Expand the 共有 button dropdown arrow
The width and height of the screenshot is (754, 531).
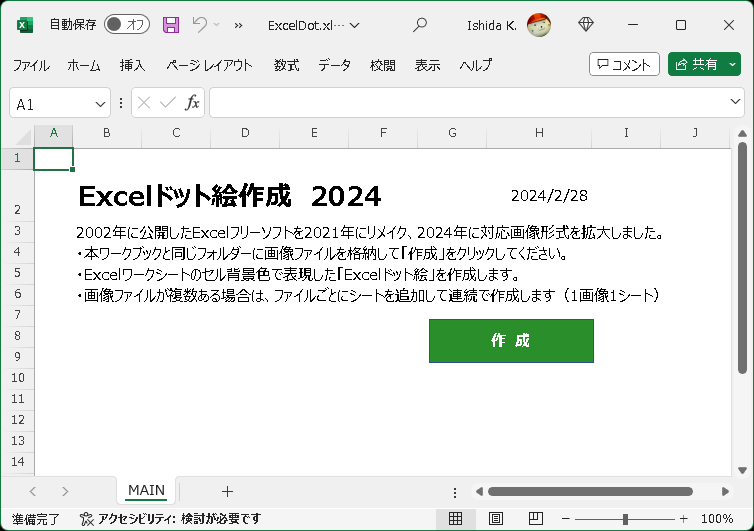tap(732, 64)
